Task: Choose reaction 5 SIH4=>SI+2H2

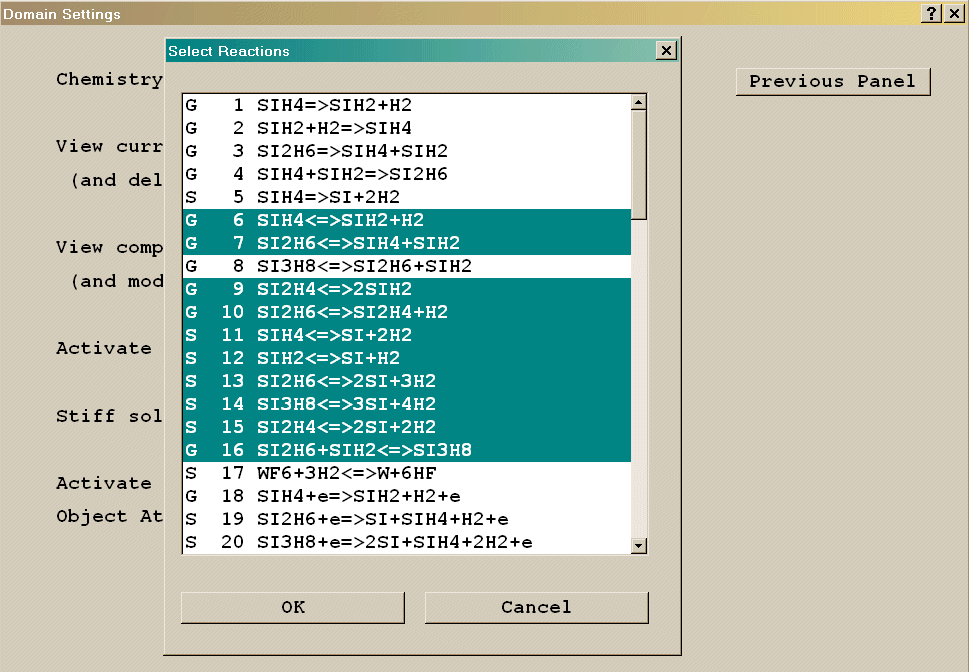Action: point(328,197)
